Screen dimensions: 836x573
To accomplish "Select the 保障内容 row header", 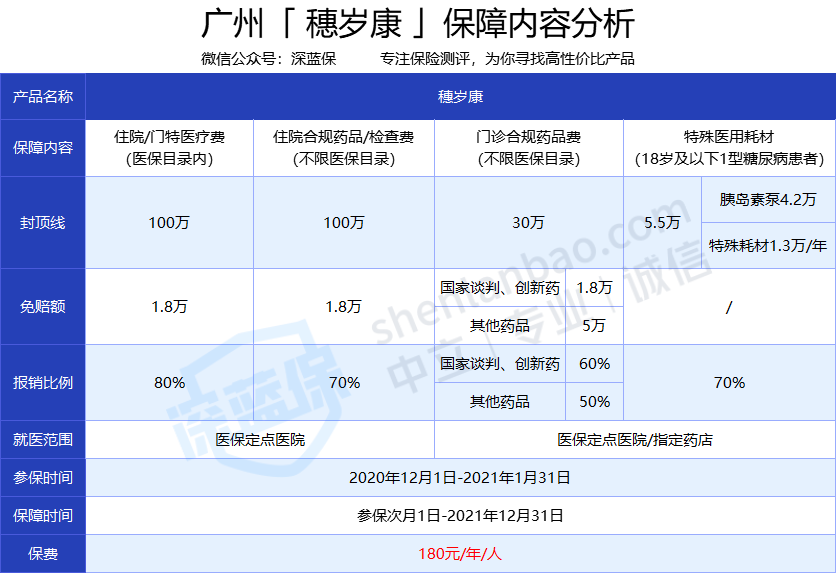I will (x=43, y=148).
